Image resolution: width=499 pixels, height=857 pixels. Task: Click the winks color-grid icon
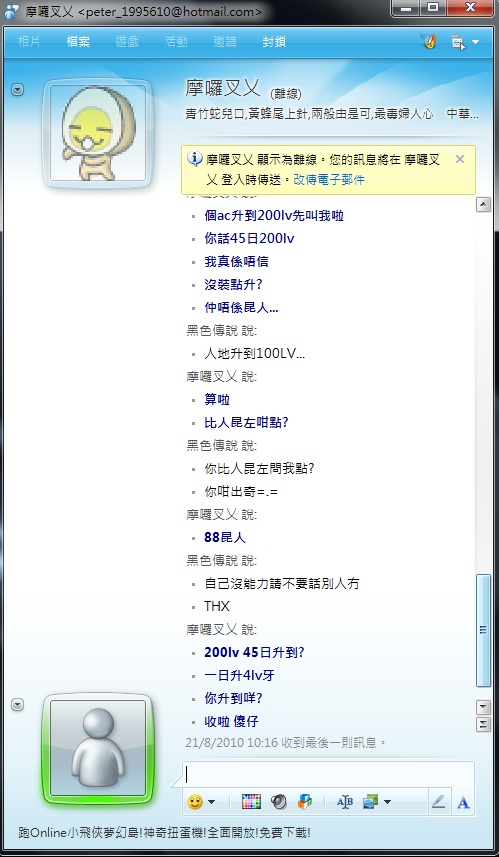tap(251, 802)
